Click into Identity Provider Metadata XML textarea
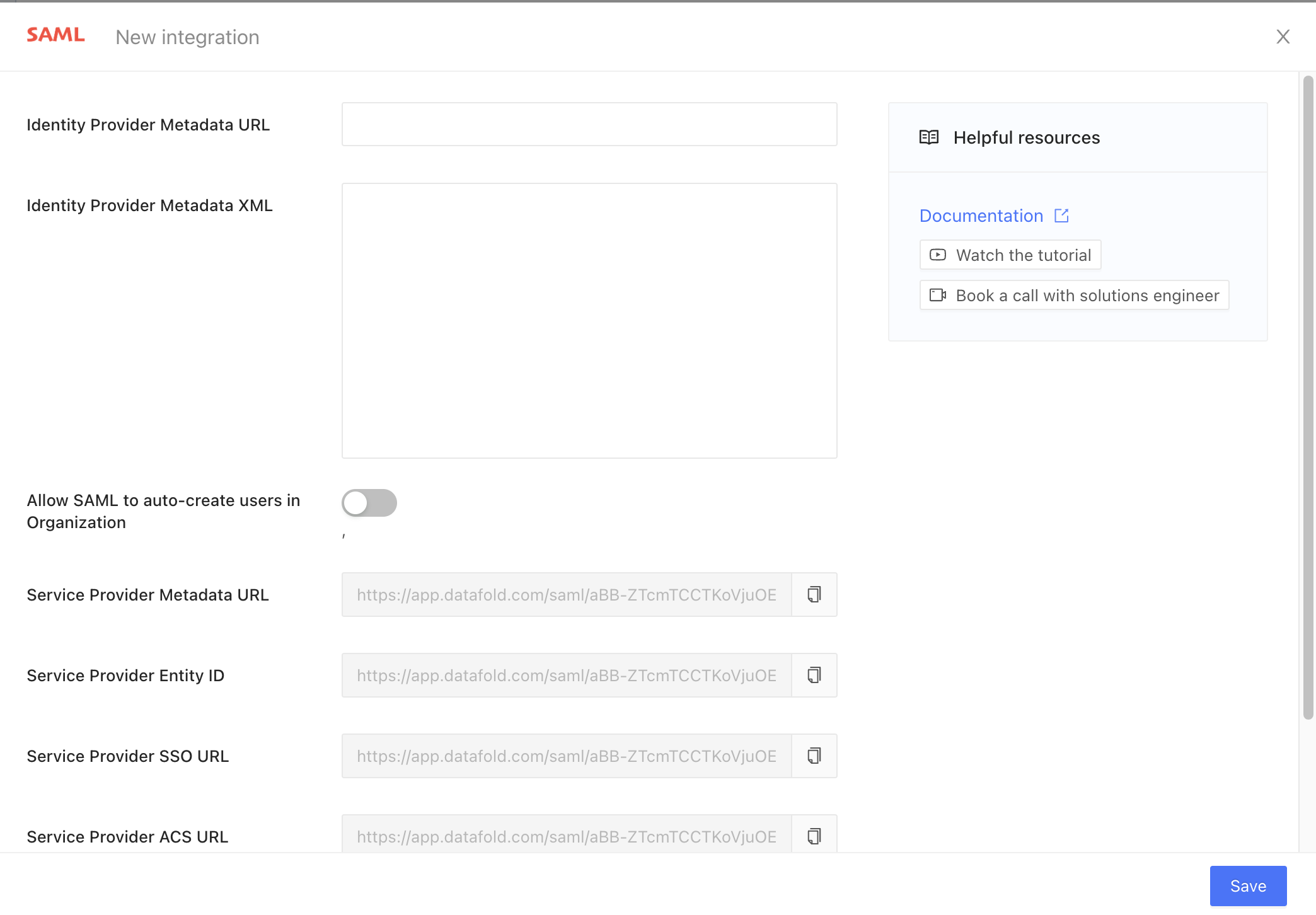 (589, 321)
